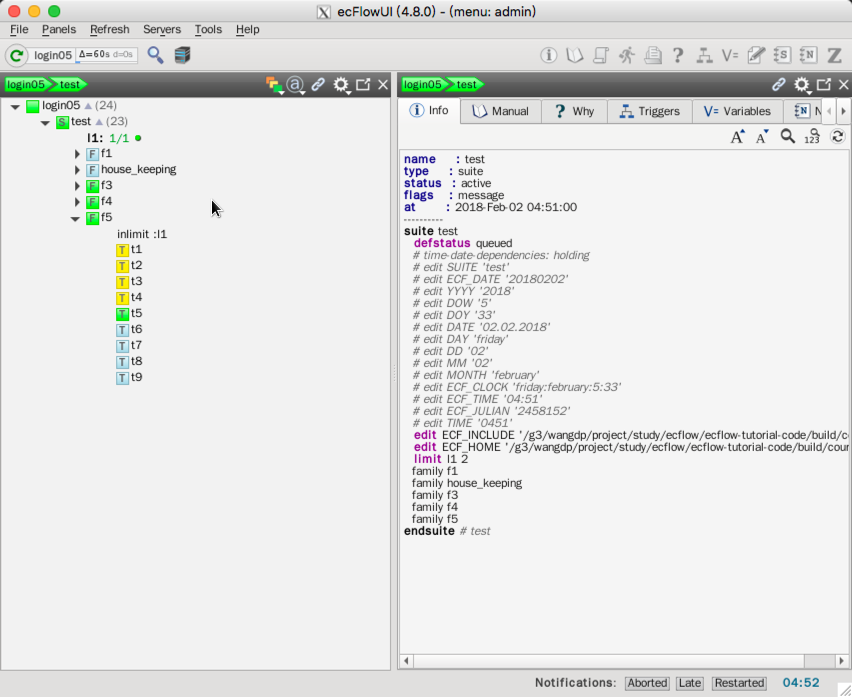Screen dimensions: 852x697
Task: Collapse the test suite node
Action: pyautogui.click(x=45, y=122)
